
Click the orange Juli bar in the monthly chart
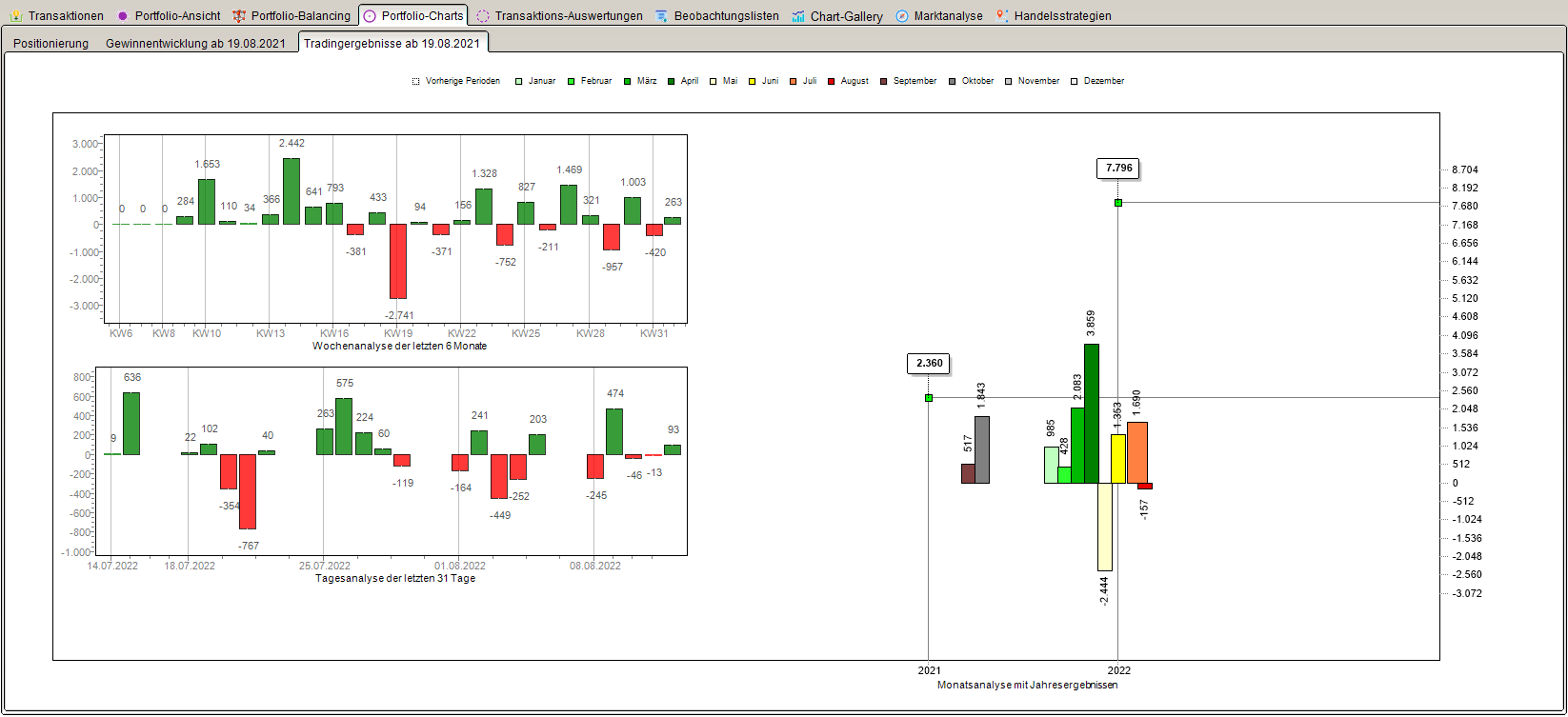[x=1137, y=452]
